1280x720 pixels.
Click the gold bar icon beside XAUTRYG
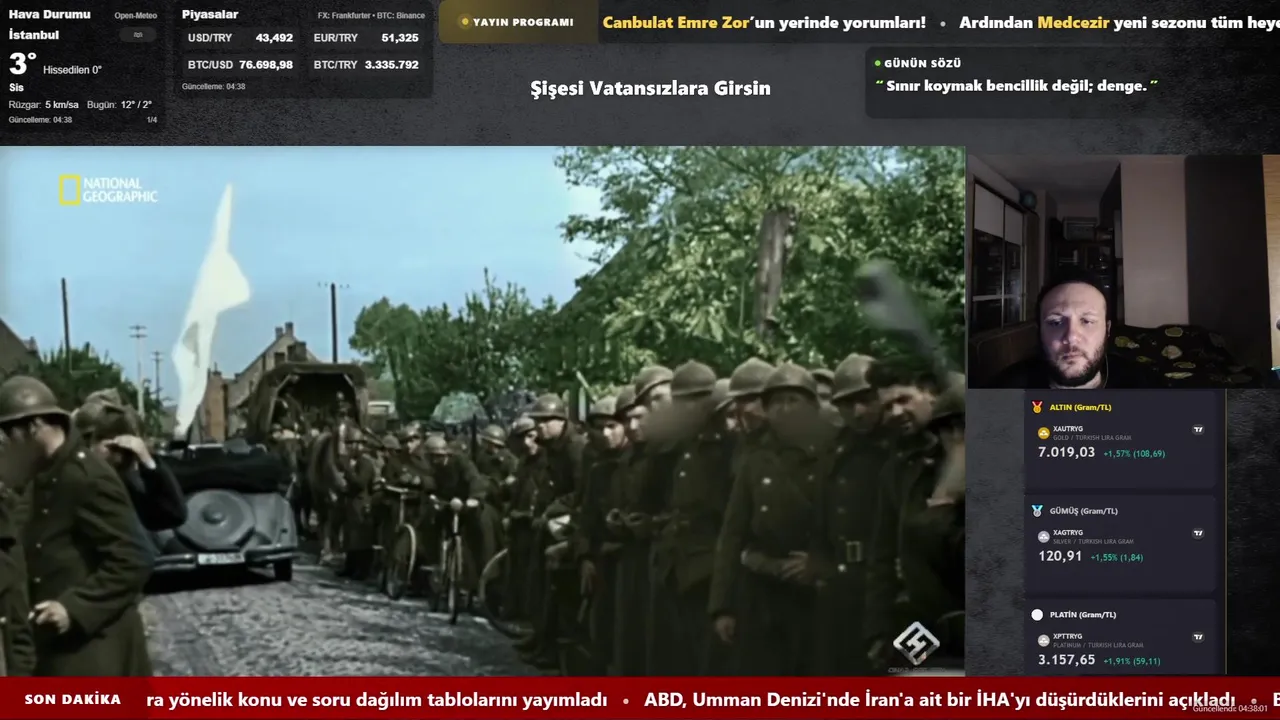tap(1044, 433)
